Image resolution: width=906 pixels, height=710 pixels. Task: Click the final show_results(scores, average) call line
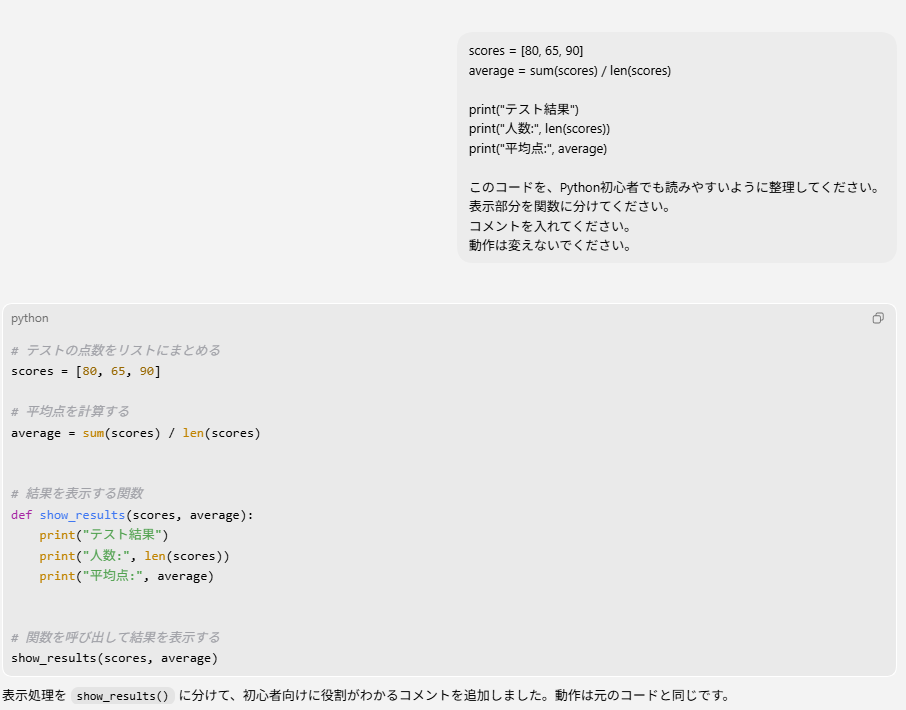pos(114,658)
